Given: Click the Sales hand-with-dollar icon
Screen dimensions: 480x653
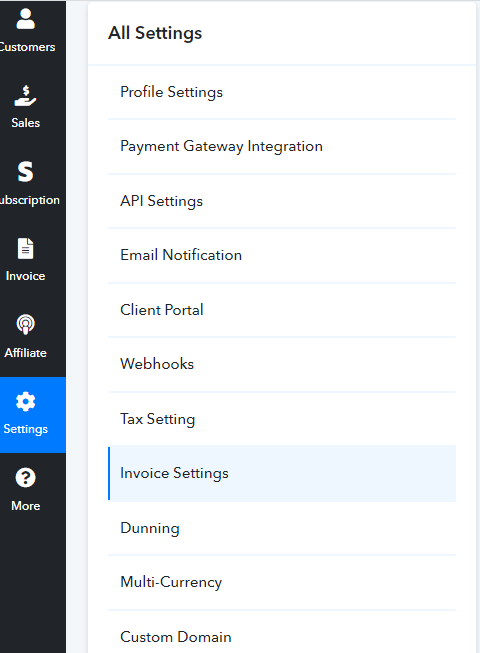Looking at the screenshot, I should pos(25,96).
